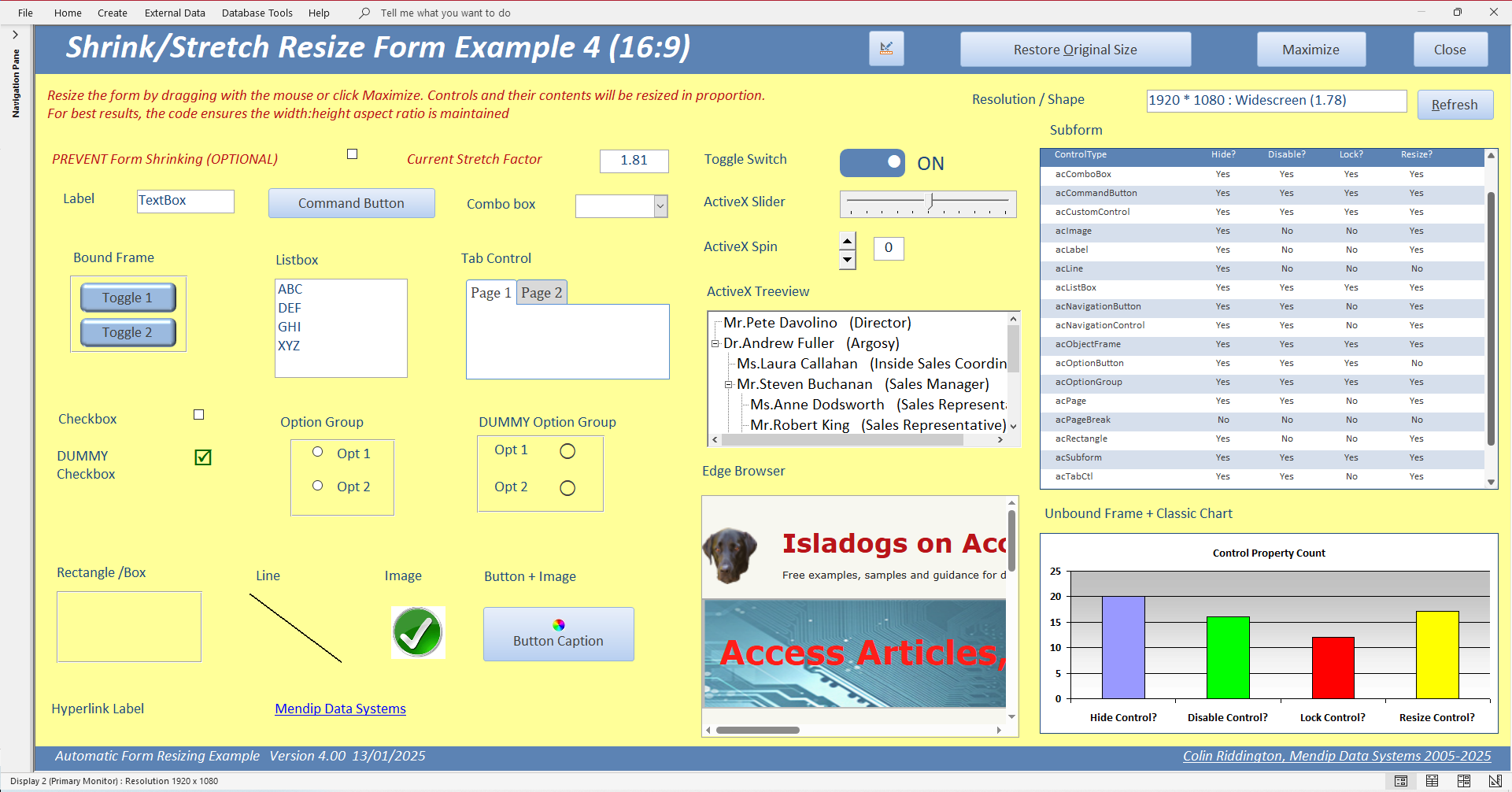Viewport: 1512px width, 792px height.
Task: Tick the PREVENT Form Shrinking checkbox
Action: (x=353, y=154)
